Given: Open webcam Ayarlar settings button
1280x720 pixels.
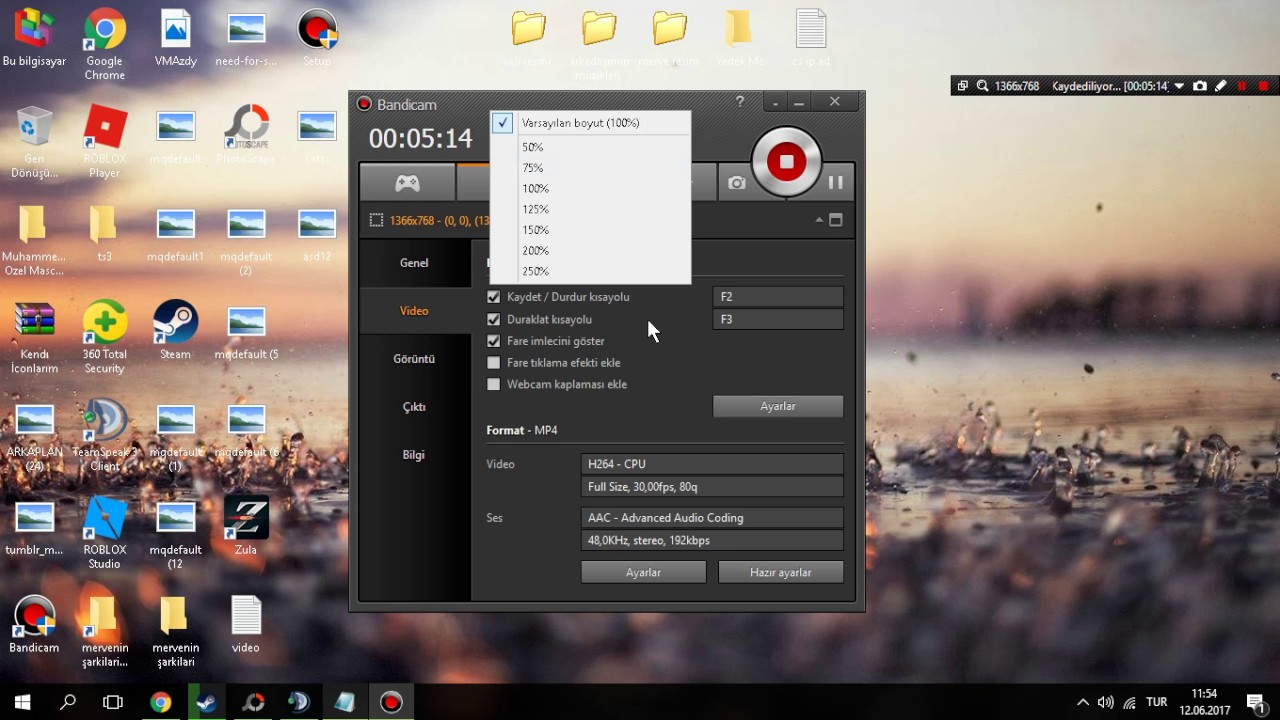Looking at the screenshot, I should 777,406.
